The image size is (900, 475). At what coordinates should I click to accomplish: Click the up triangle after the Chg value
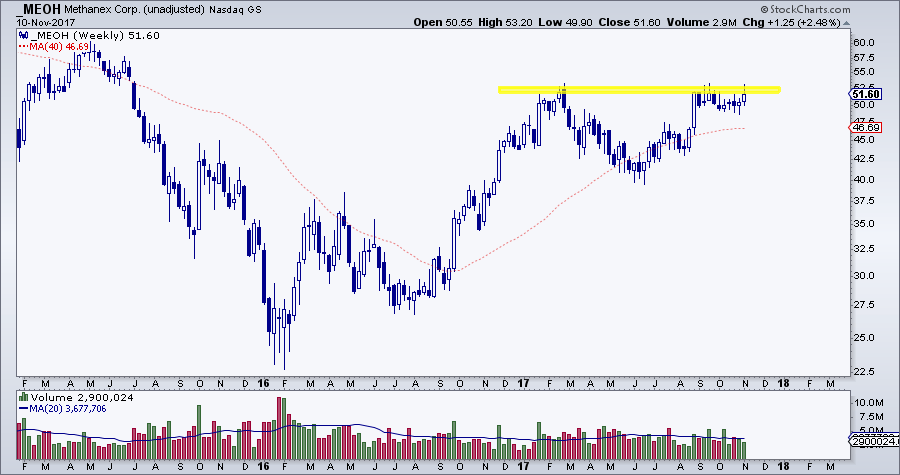coord(846,23)
